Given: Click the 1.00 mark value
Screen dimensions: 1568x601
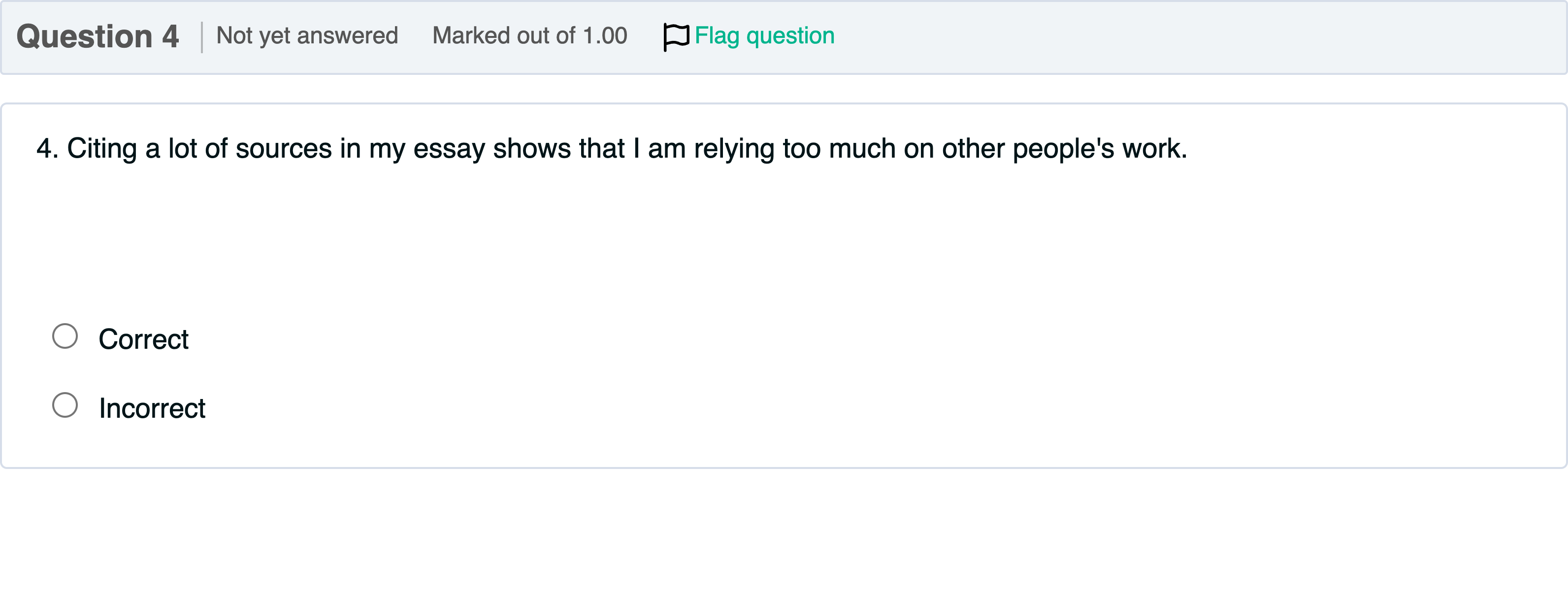Looking at the screenshot, I should click(x=604, y=36).
